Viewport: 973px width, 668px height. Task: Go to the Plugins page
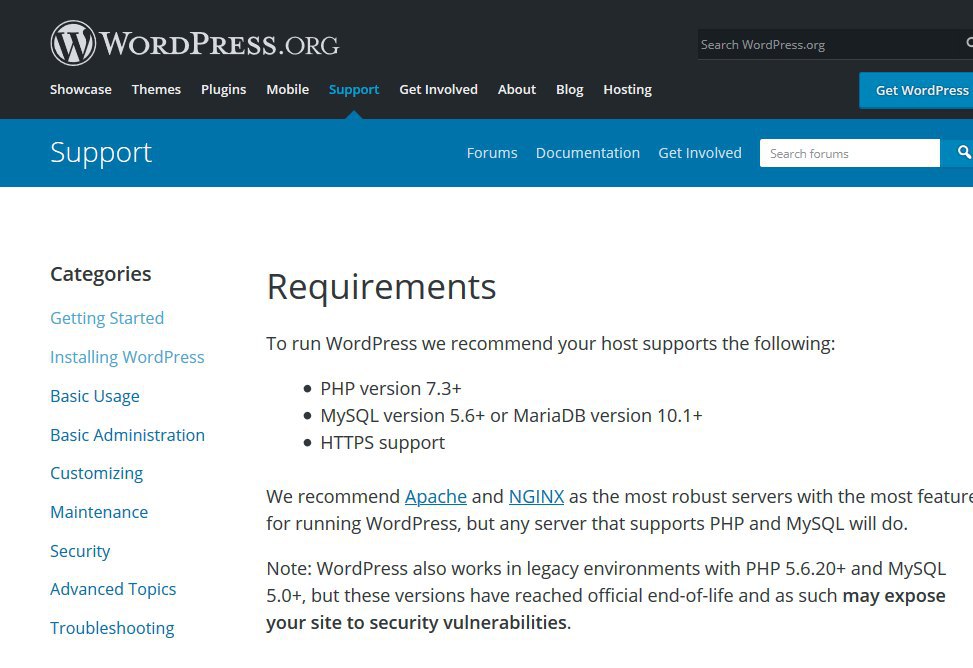[223, 89]
